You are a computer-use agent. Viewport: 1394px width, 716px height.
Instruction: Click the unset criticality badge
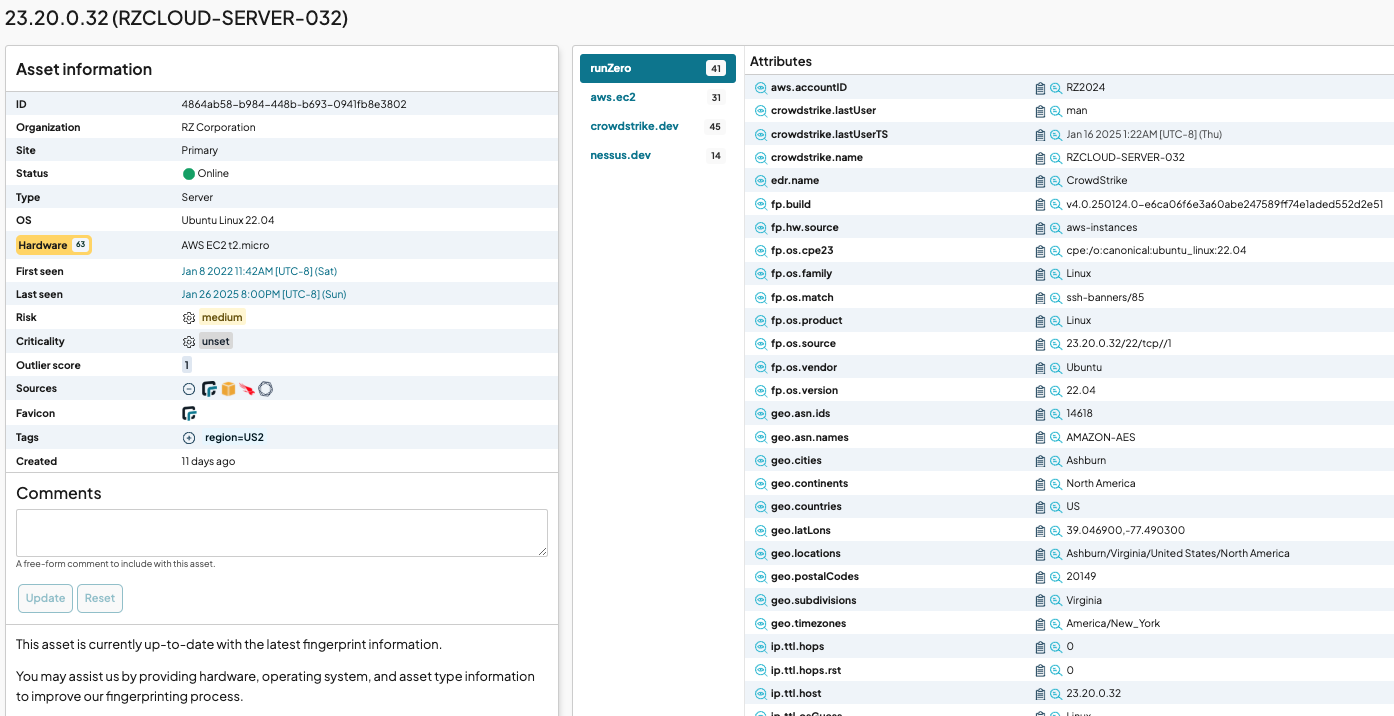pyautogui.click(x=216, y=342)
